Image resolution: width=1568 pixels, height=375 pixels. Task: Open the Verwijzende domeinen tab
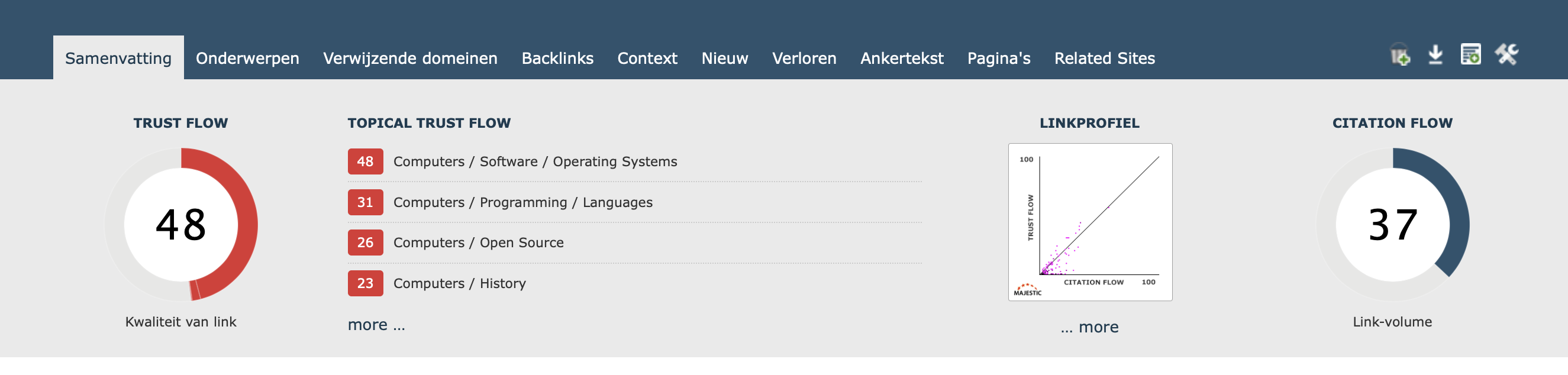[x=410, y=59]
